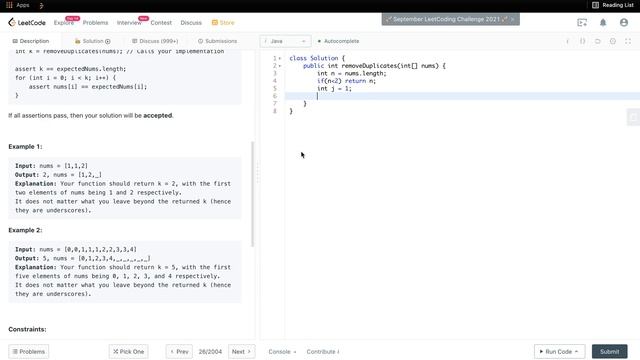Collapse code fold at line 2
Viewport: 640px width, 360px height.
280,66
